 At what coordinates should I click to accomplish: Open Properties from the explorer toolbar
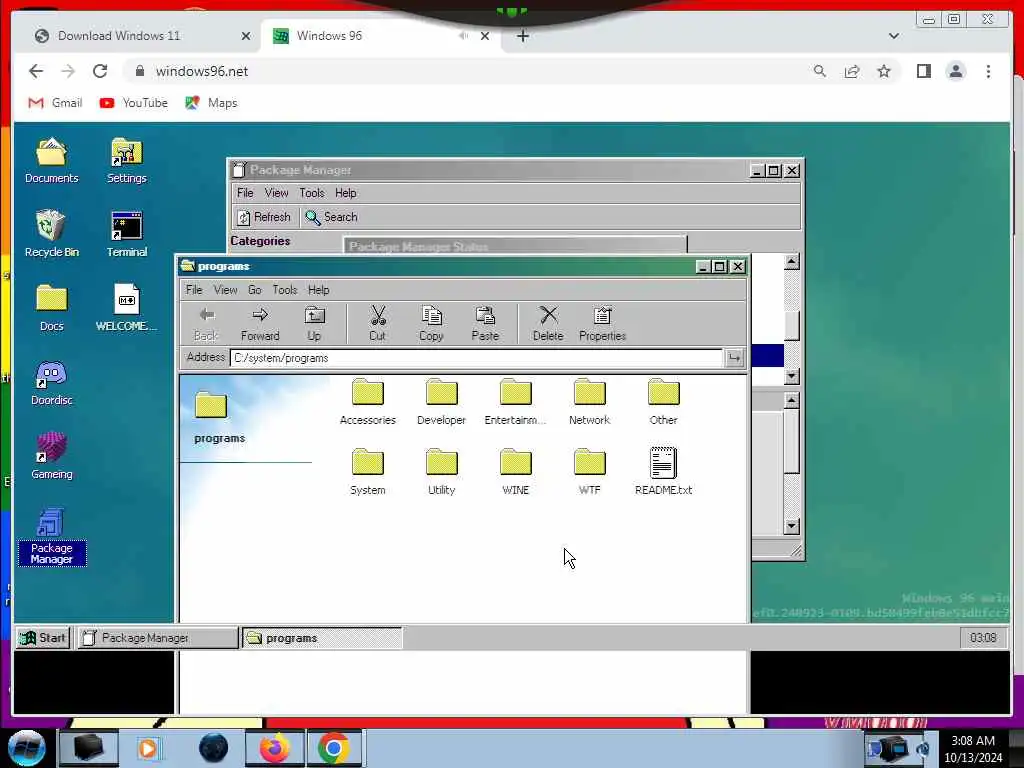pos(602,325)
